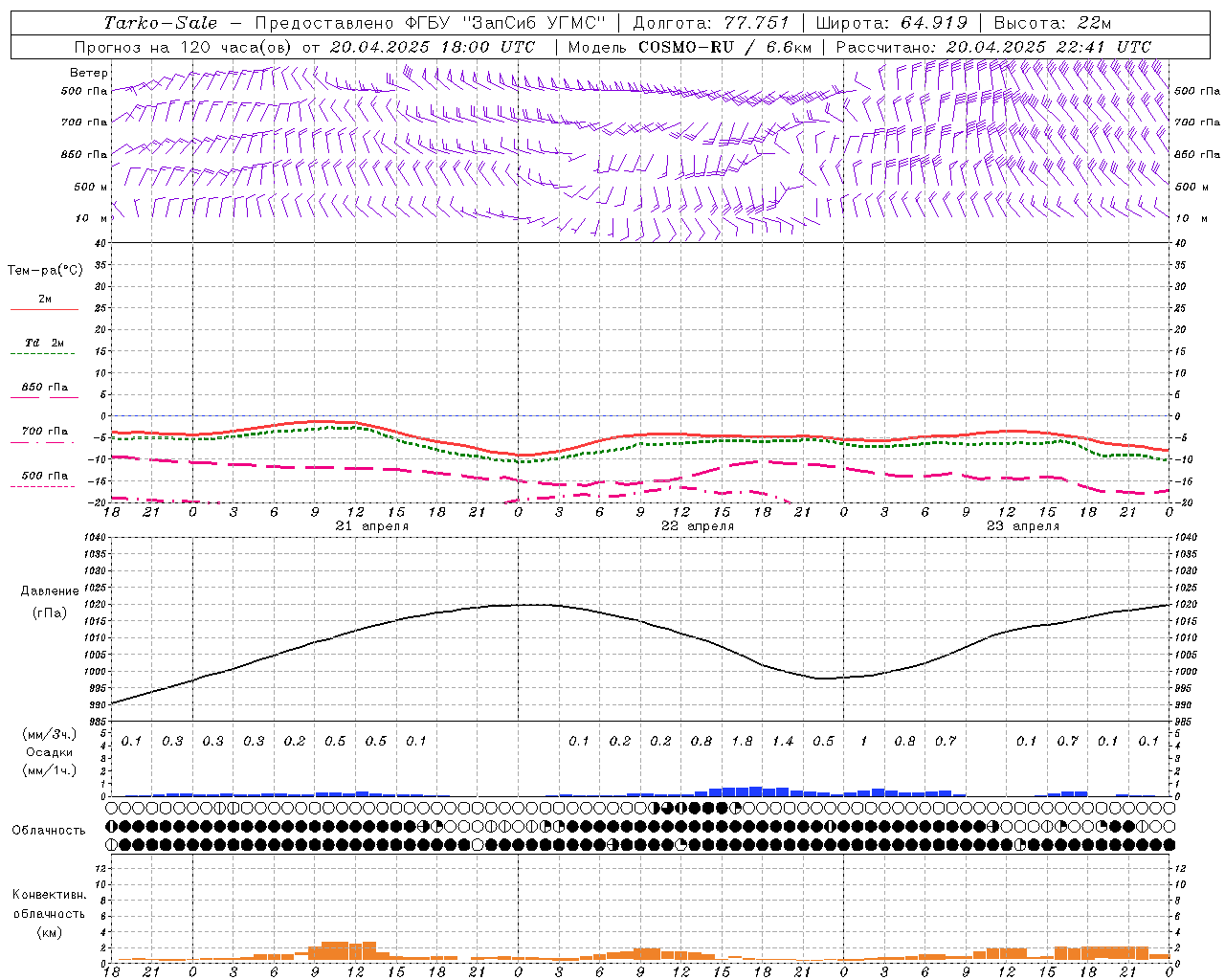Select the 'Модель COSMO-RU / 6.6км' model label

pyautogui.click(x=689, y=47)
